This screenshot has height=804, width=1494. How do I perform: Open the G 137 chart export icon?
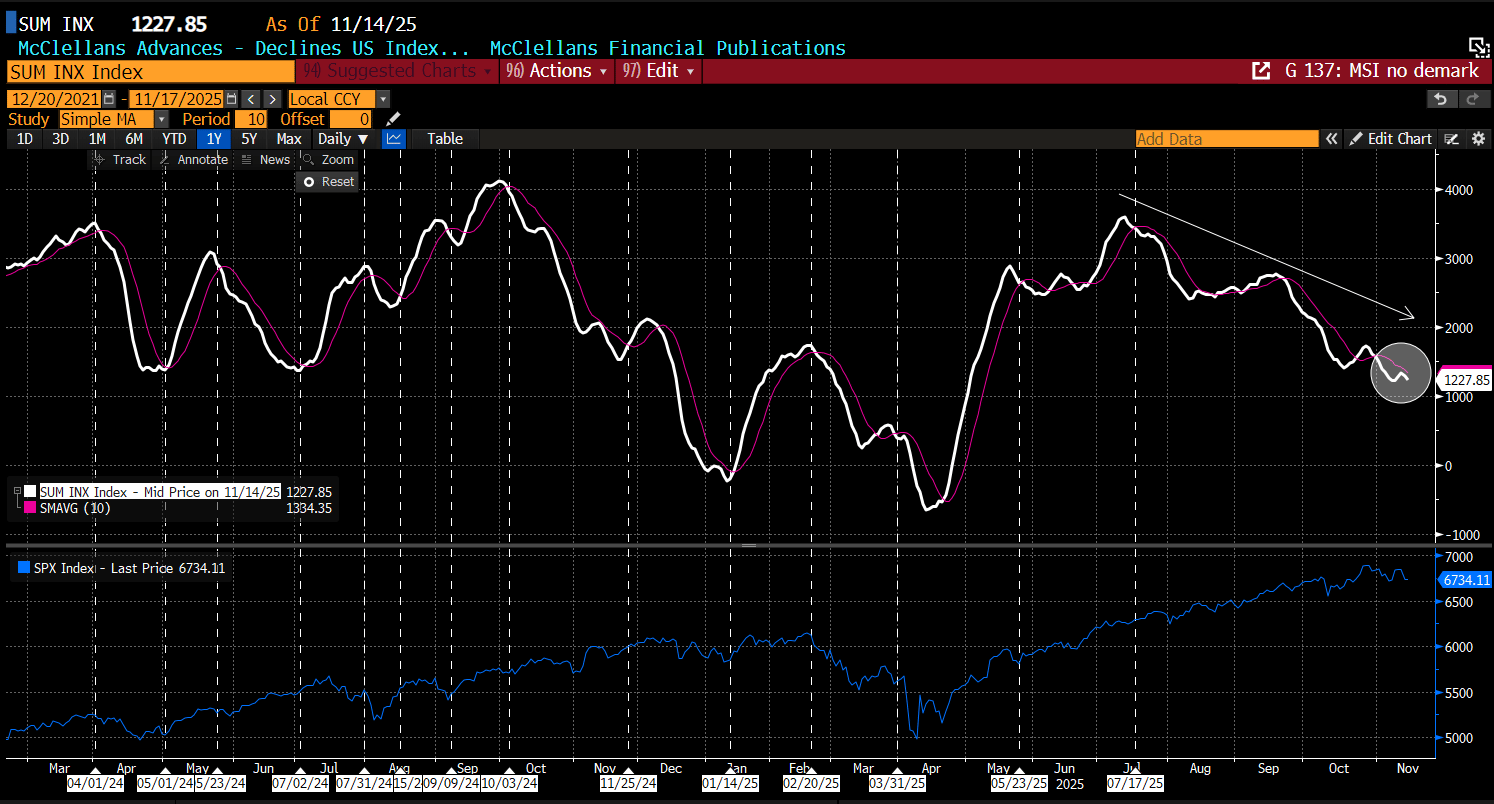(1261, 71)
